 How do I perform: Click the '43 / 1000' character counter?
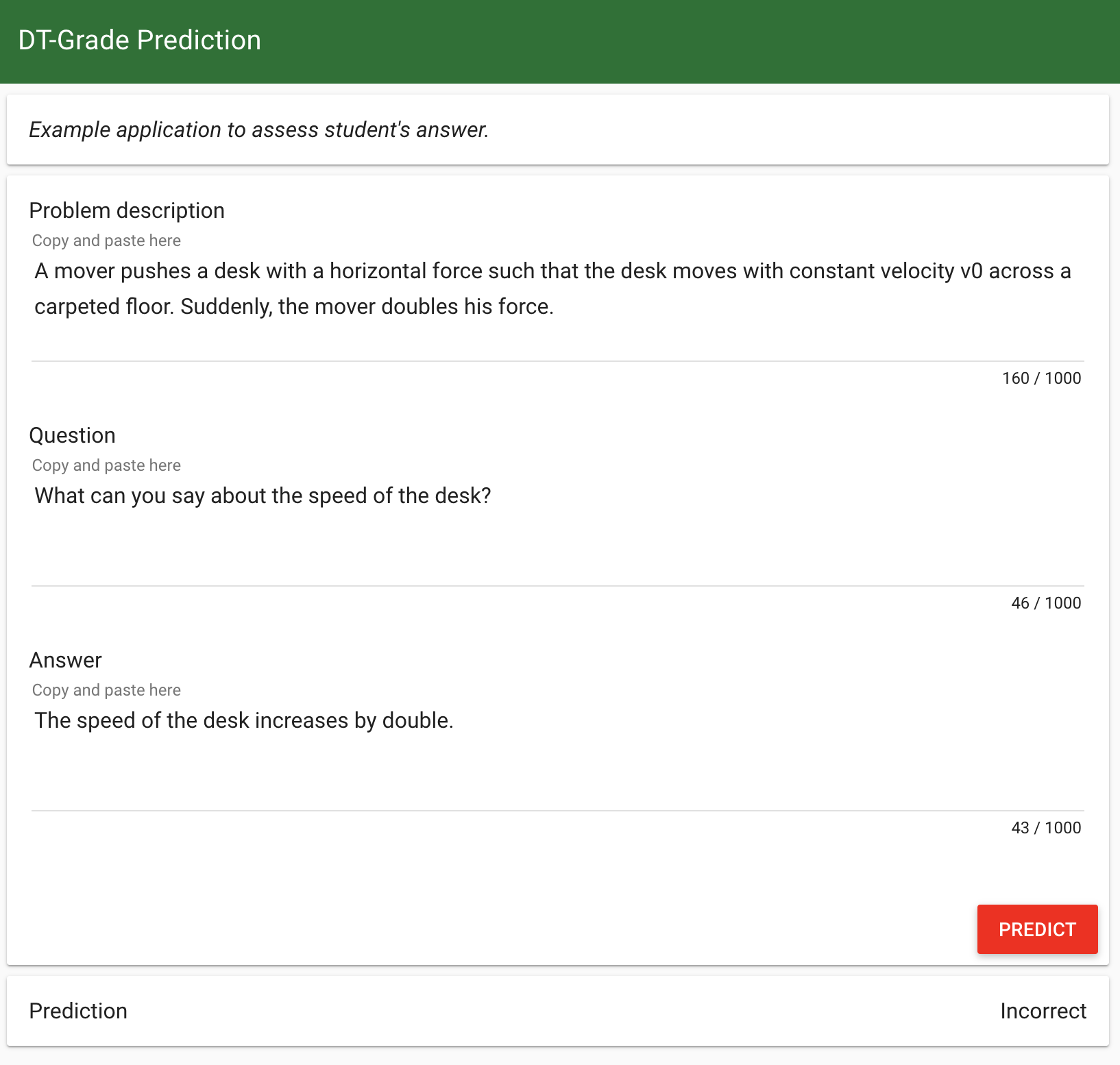1046,828
